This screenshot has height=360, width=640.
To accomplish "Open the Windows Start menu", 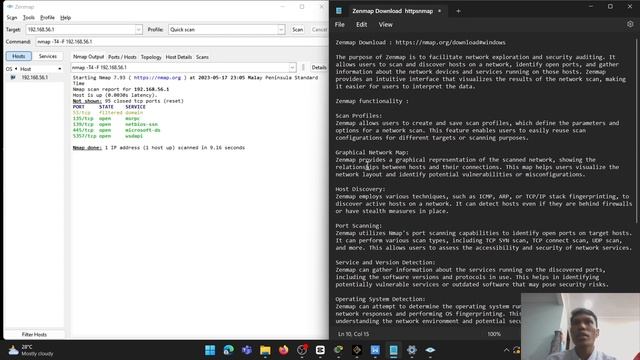I will 210,350.
